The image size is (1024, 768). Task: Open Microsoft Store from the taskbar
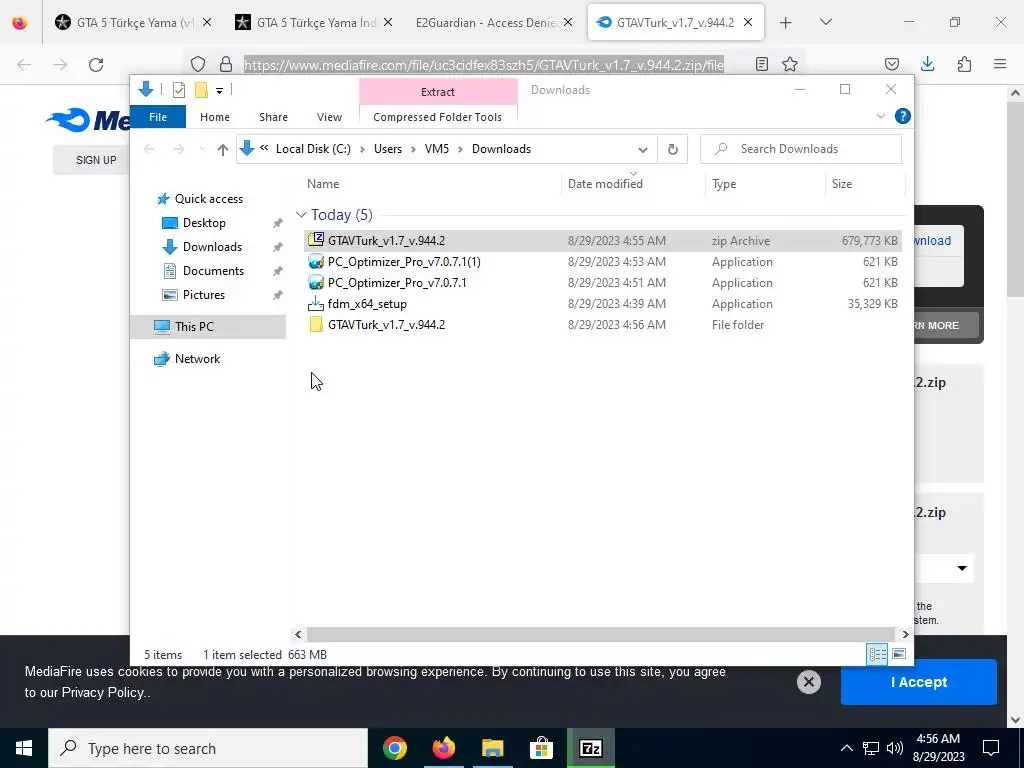pyautogui.click(x=541, y=748)
